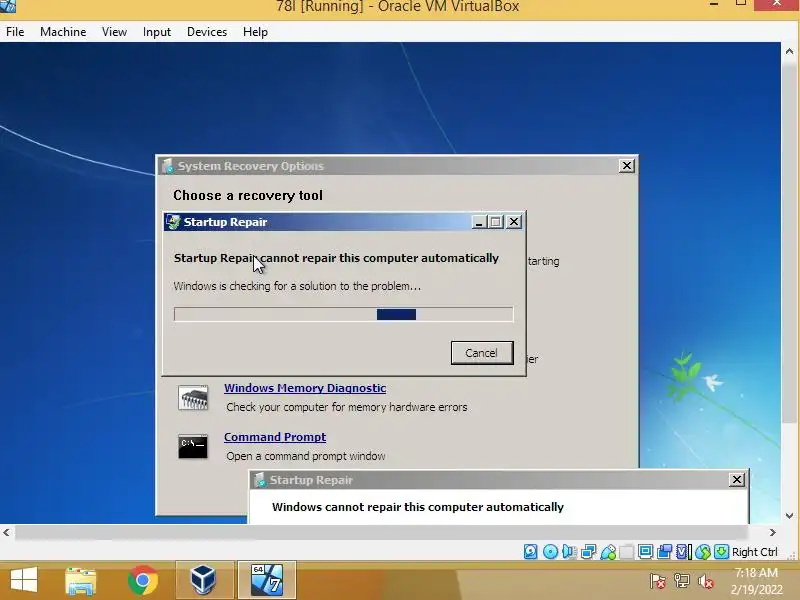Open the View menu
This screenshot has width=800, height=600.
pos(114,32)
